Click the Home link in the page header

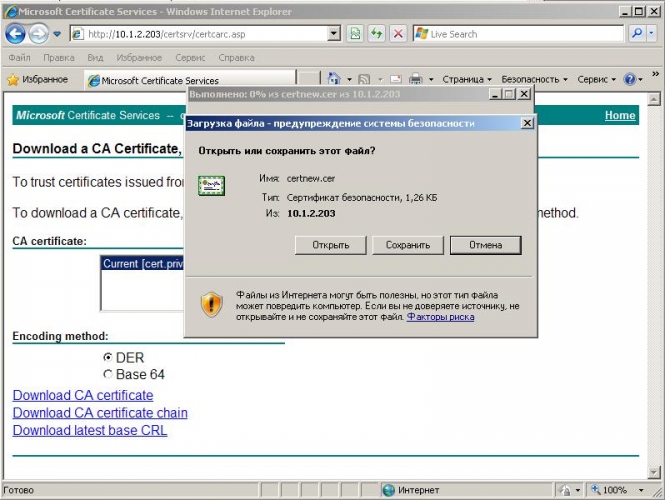click(x=620, y=115)
